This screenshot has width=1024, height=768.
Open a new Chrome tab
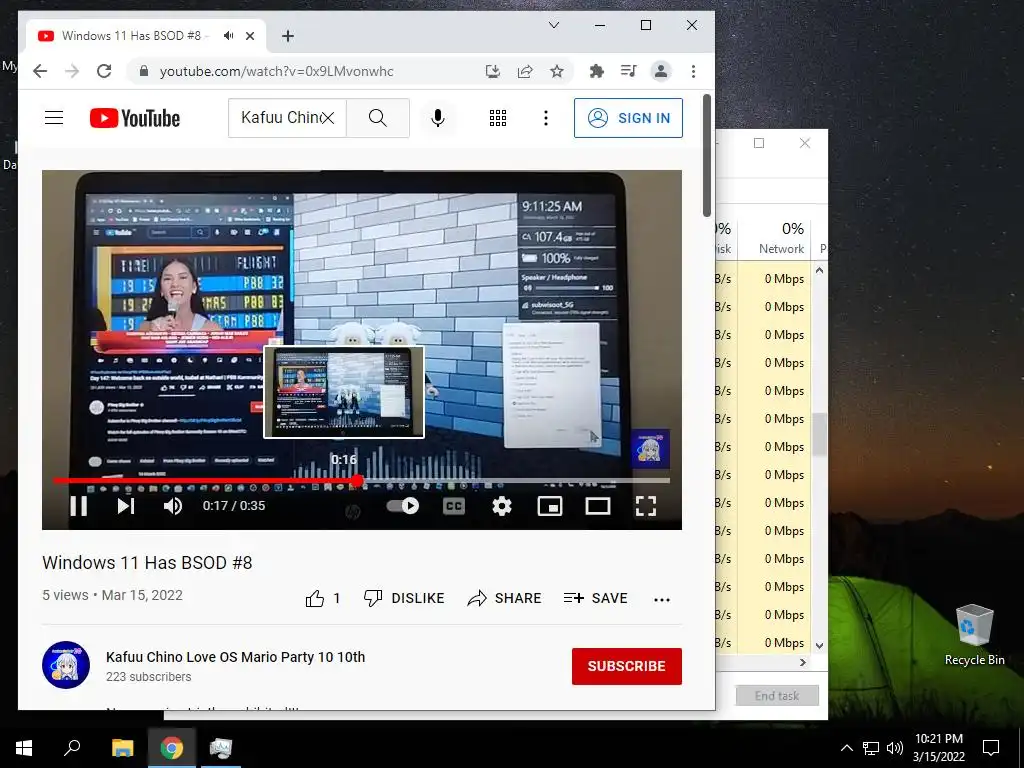tap(288, 36)
